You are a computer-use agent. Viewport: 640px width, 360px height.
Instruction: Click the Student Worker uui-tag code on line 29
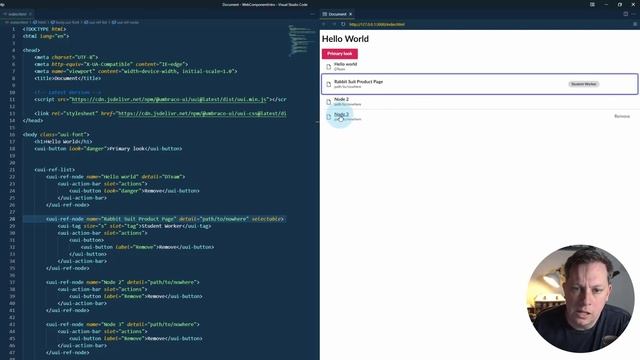tap(134, 226)
